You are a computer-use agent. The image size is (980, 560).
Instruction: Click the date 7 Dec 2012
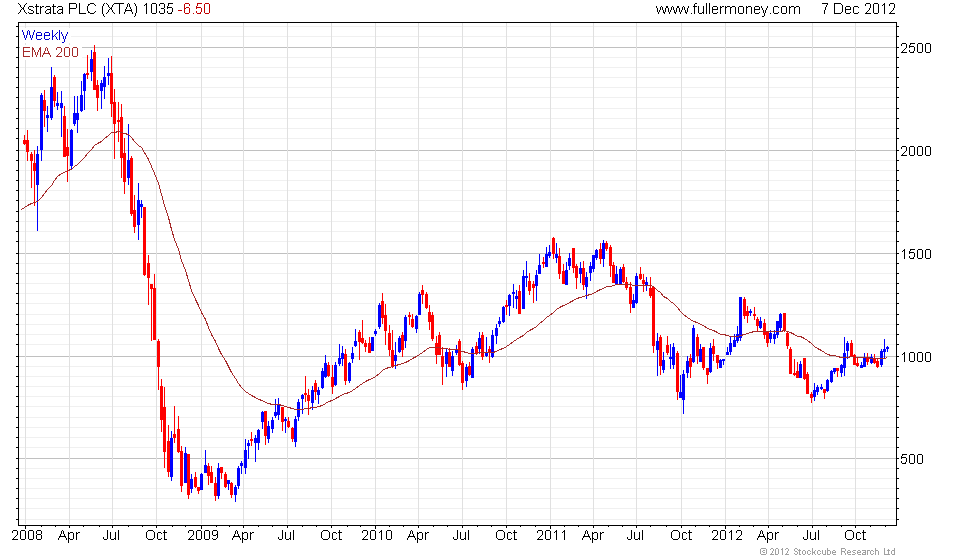[x=859, y=9]
